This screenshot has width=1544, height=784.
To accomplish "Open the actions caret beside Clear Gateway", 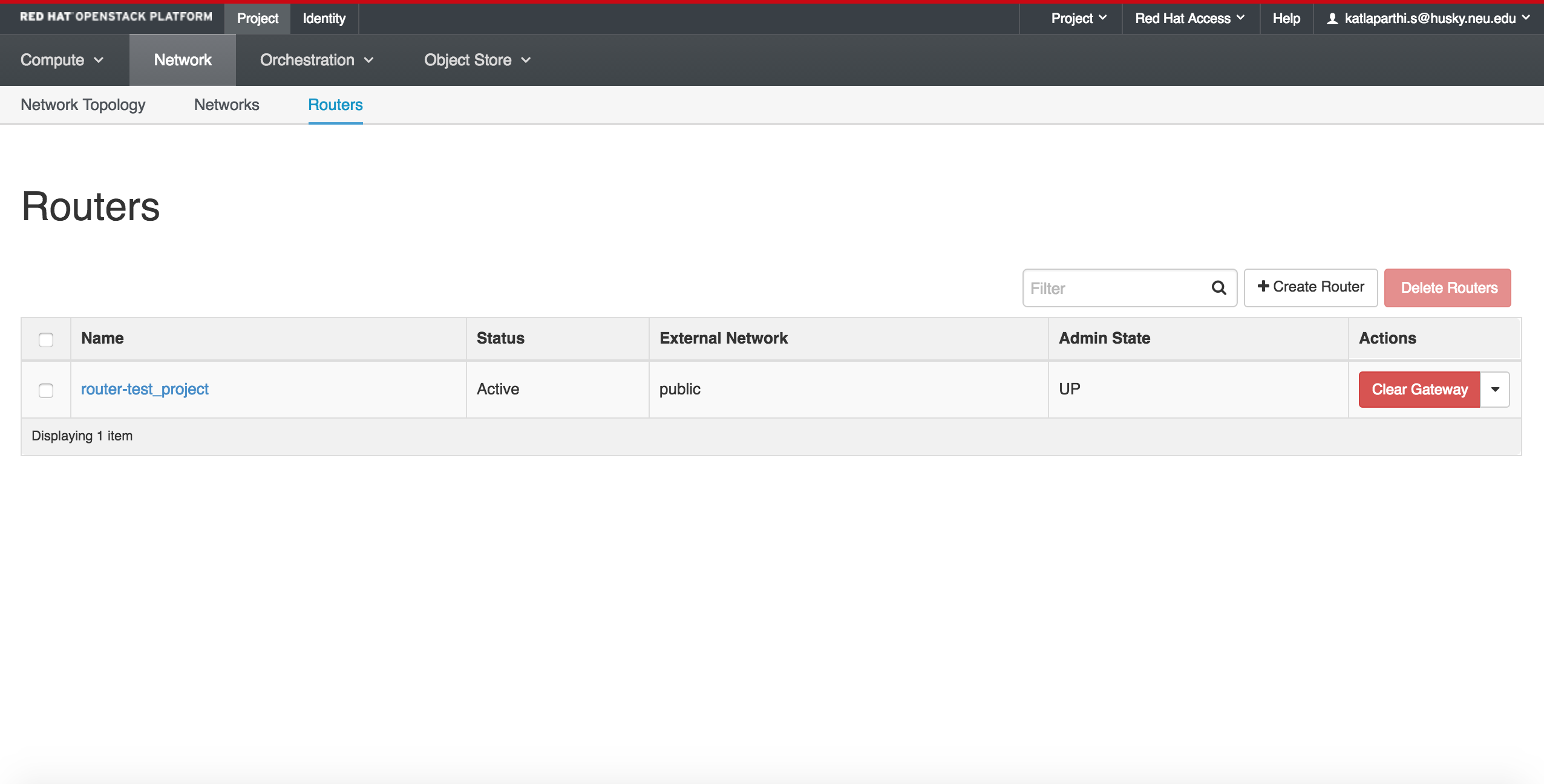I will tap(1495, 390).
